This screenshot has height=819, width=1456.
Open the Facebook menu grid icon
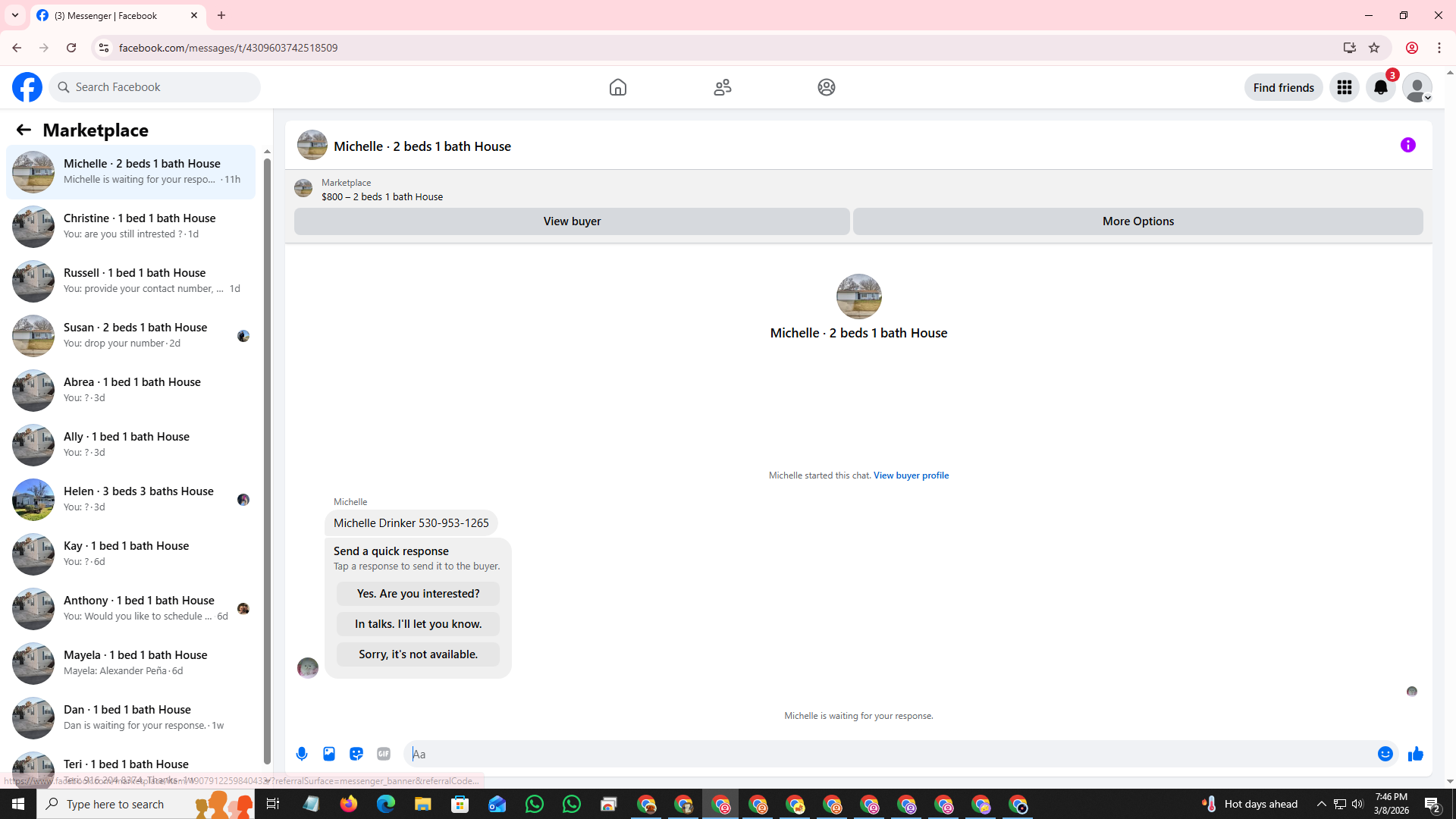point(1344,87)
